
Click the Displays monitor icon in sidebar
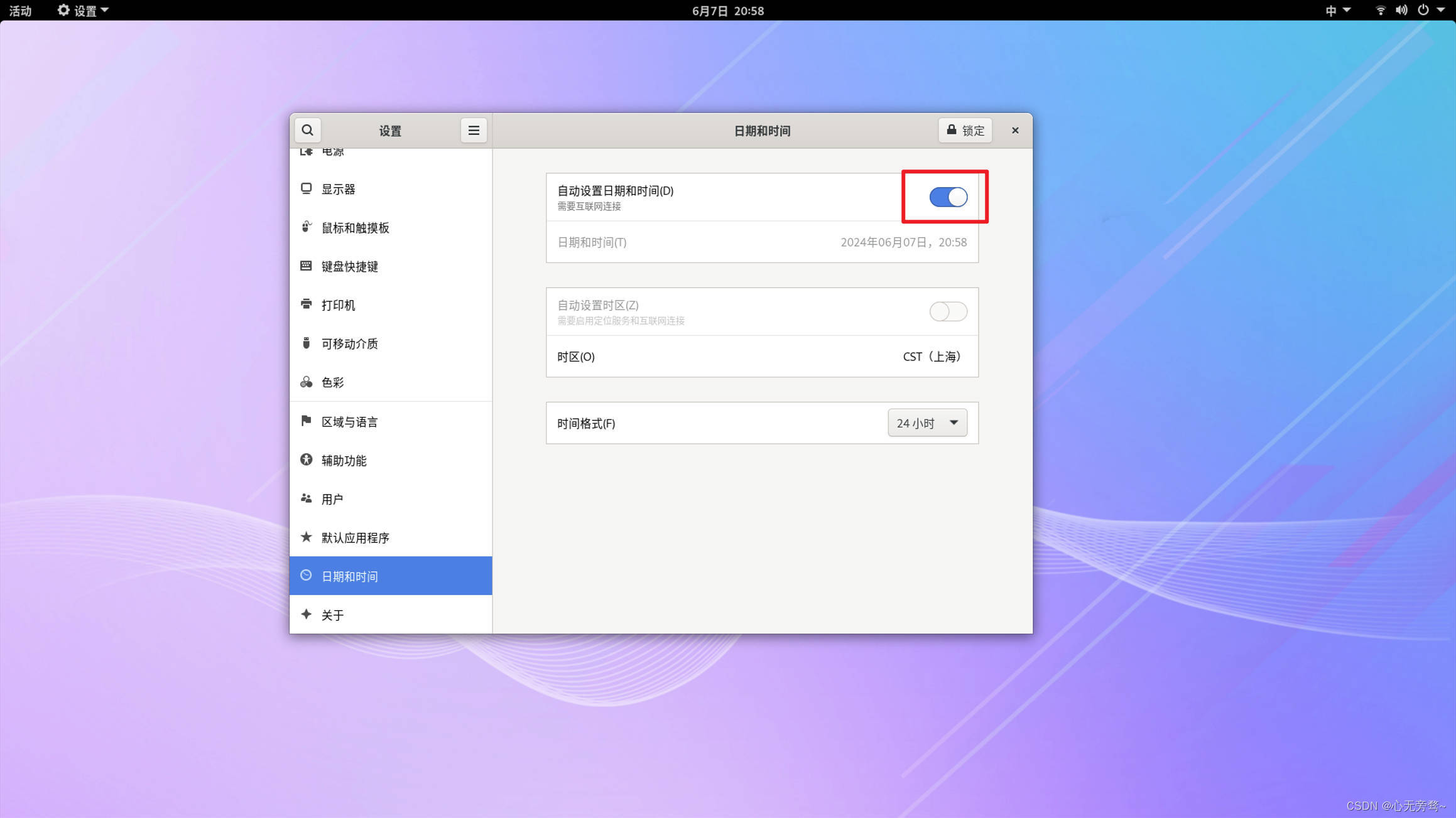[306, 188]
